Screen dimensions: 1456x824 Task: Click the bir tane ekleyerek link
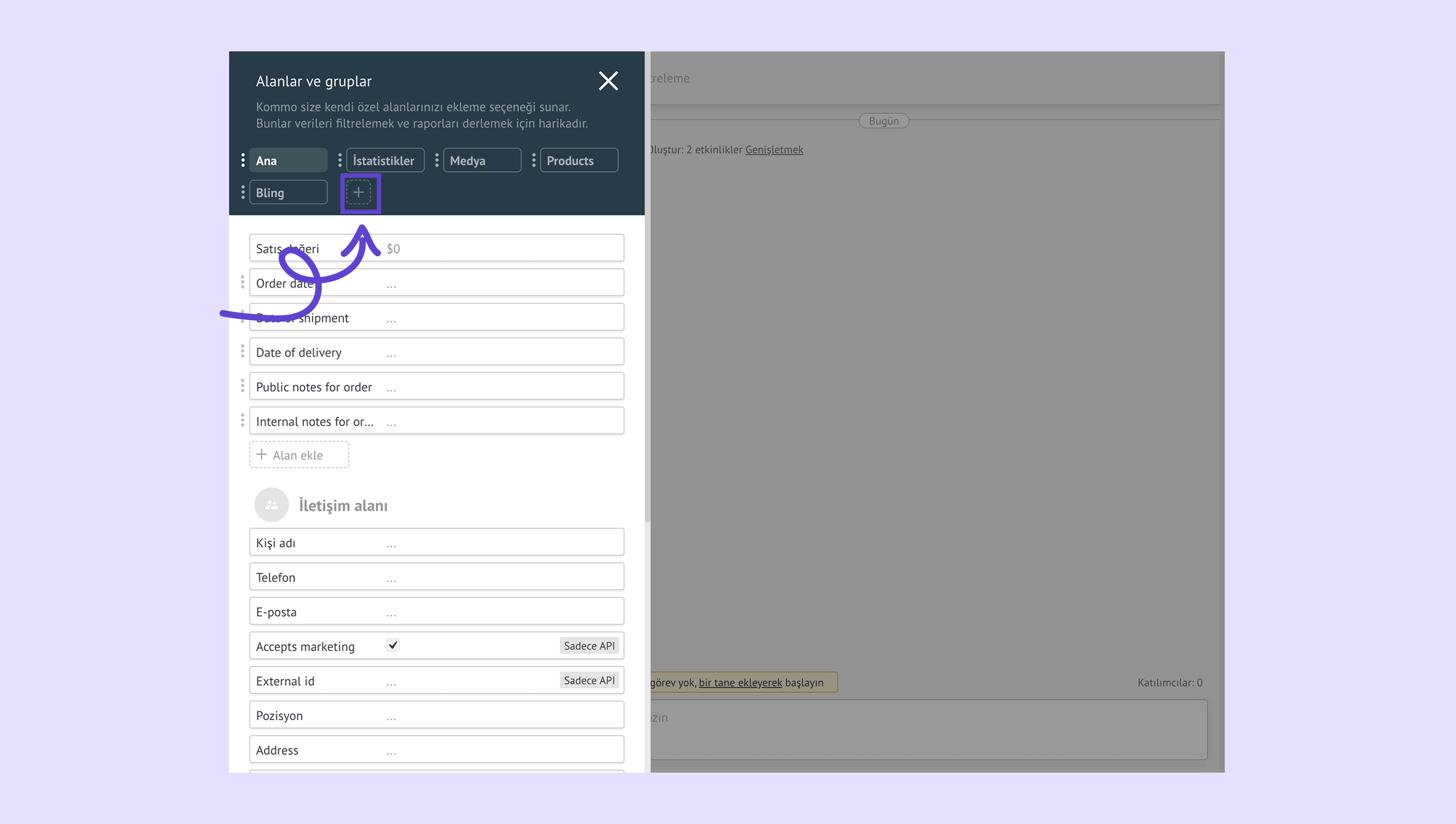point(740,683)
